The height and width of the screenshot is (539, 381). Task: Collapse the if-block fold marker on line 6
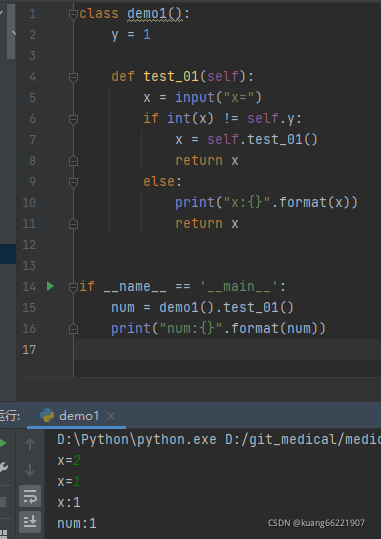tap(73, 119)
